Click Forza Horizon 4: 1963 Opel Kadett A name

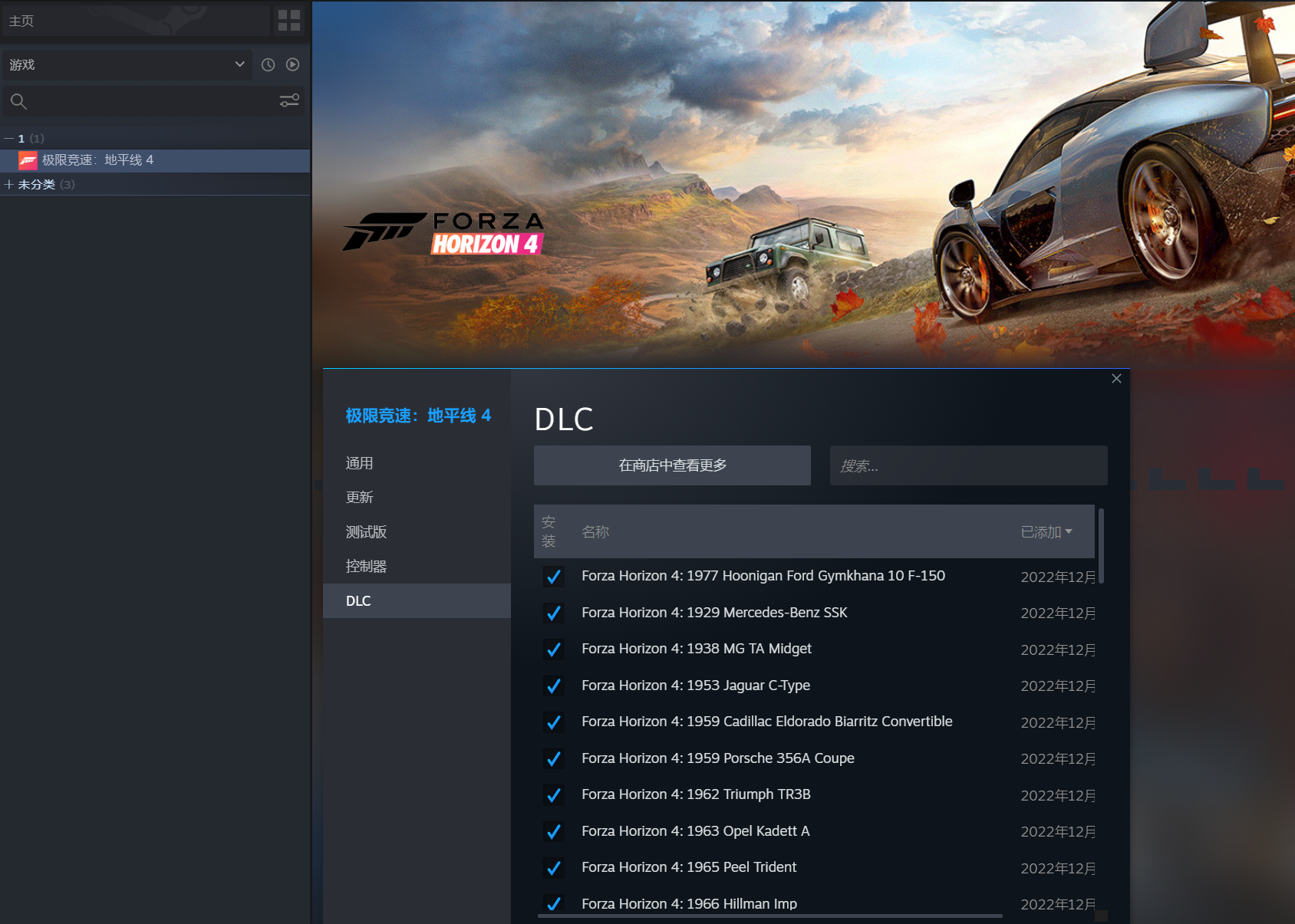(x=695, y=831)
